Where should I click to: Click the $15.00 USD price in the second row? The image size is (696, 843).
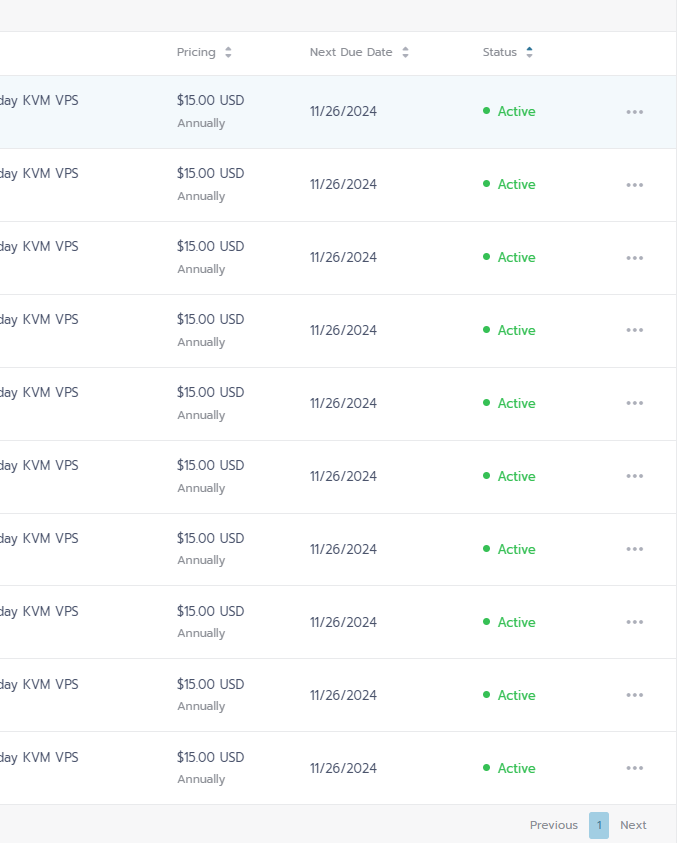(x=210, y=173)
